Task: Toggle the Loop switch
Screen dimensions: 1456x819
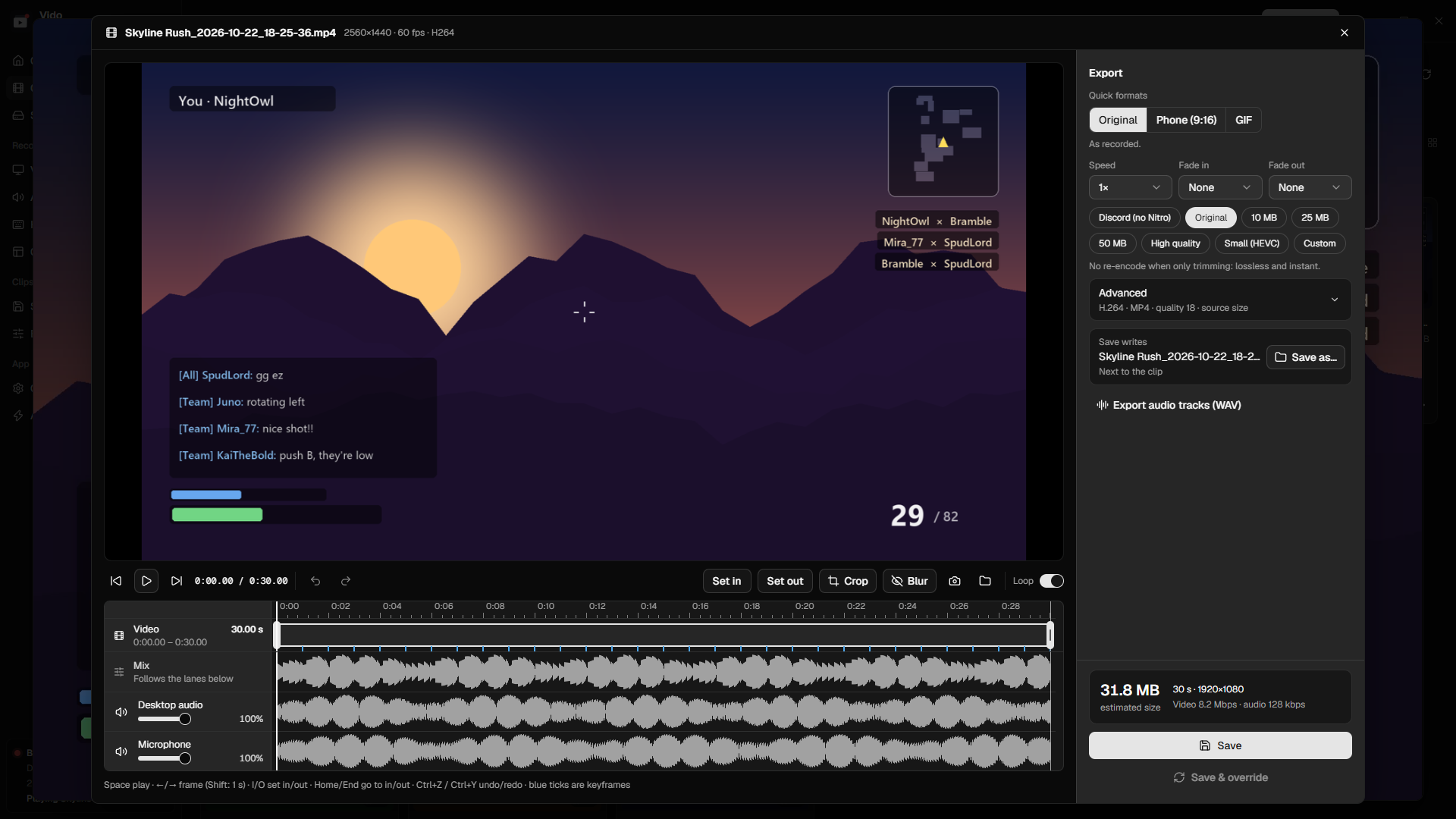Action: pos(1051,581)
